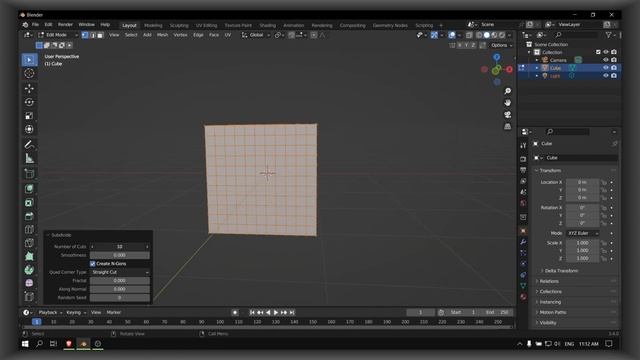Open the XYZ Euler rotation mode dropdown
The image size is (640, 360).
click(x=582, y=233)
